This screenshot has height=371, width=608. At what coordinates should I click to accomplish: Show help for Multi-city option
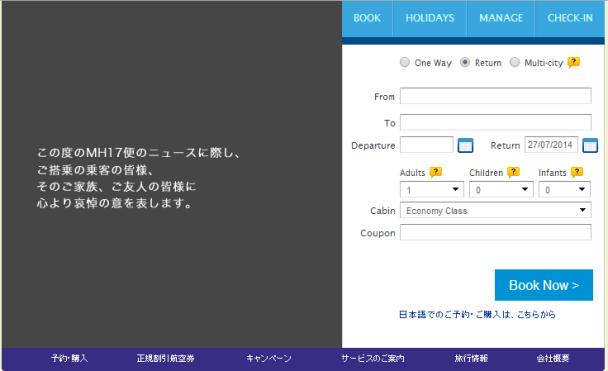[573, 62]
